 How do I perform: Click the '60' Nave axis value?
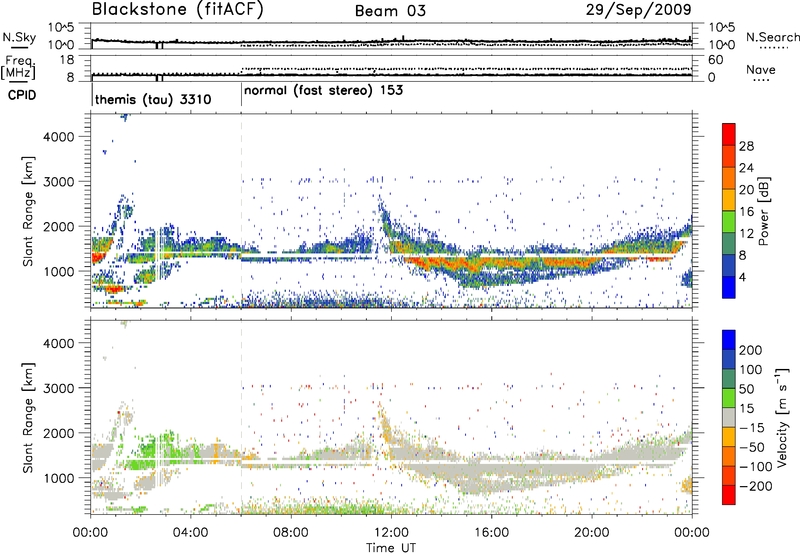coord(715,60)
